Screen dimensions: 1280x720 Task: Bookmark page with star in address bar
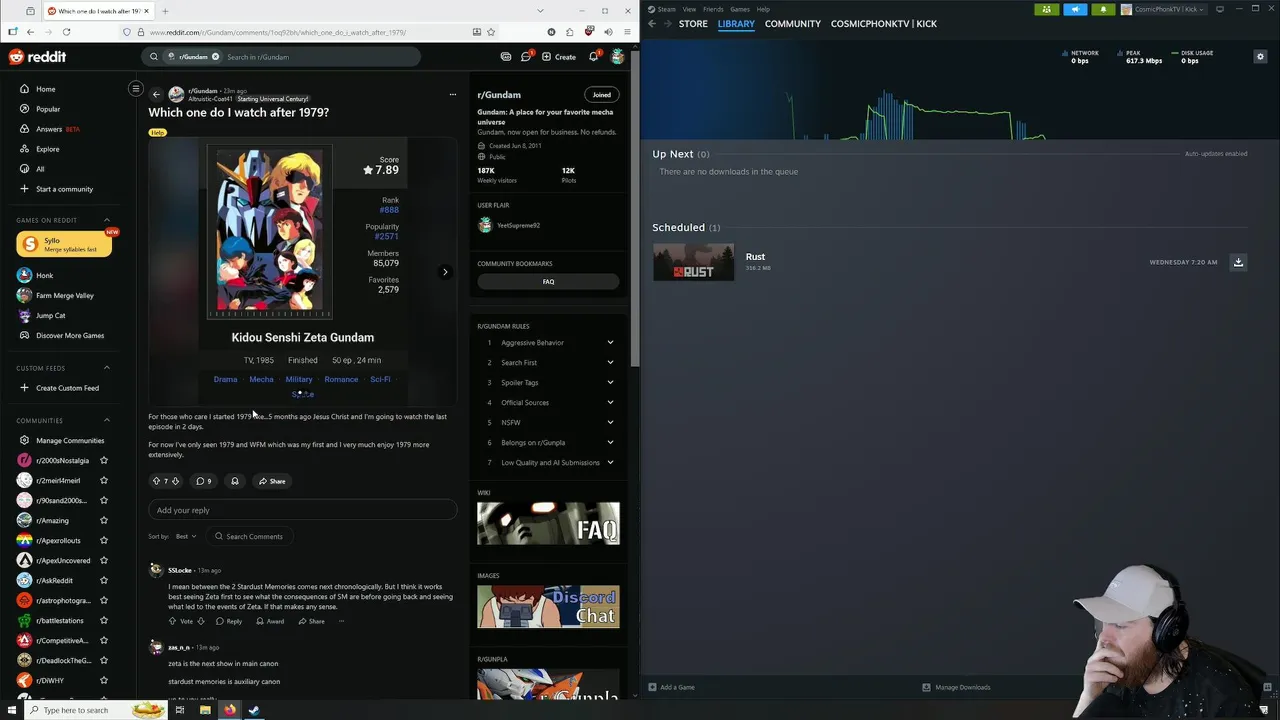pos(490,32)
